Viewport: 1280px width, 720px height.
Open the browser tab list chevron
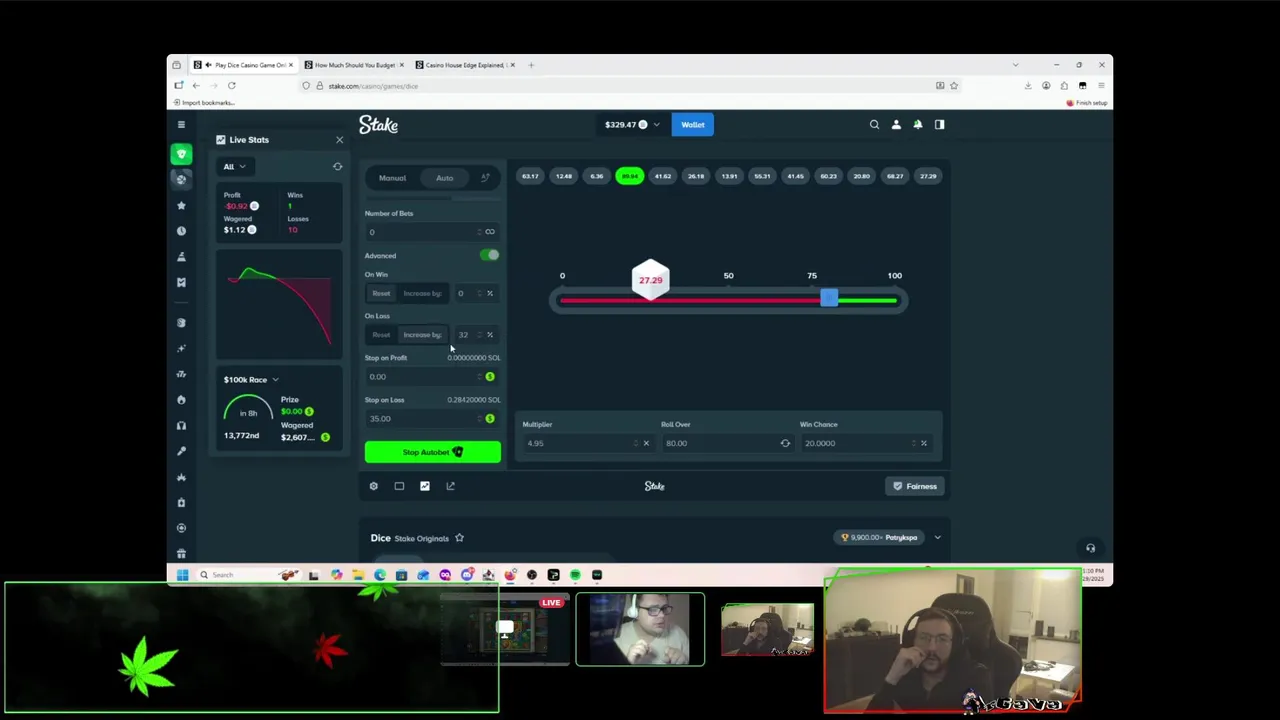pos(1015,65)
